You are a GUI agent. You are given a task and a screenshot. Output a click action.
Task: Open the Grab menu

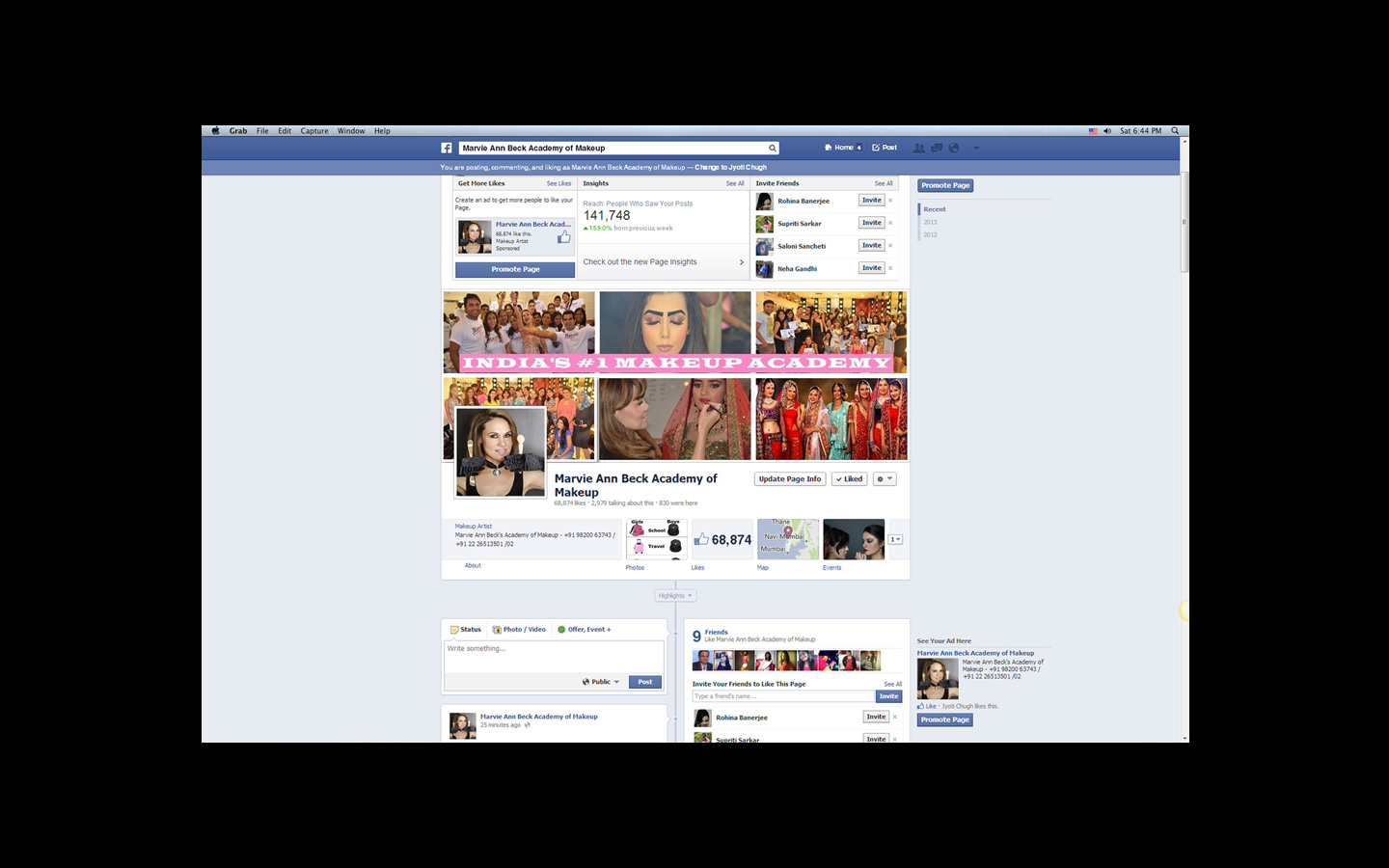[238, 131]
